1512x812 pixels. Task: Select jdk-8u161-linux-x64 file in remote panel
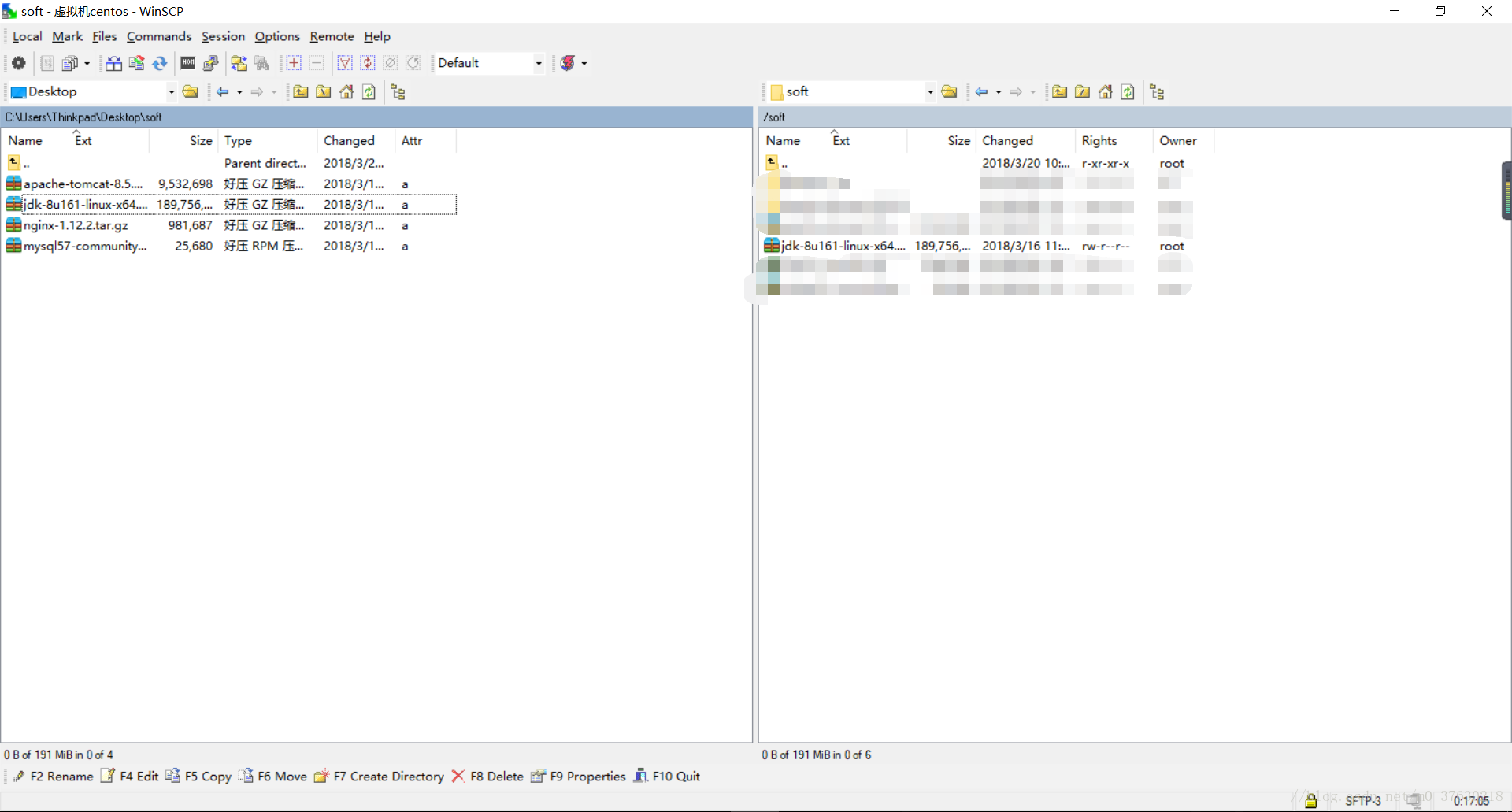click(x=988, y=246)
